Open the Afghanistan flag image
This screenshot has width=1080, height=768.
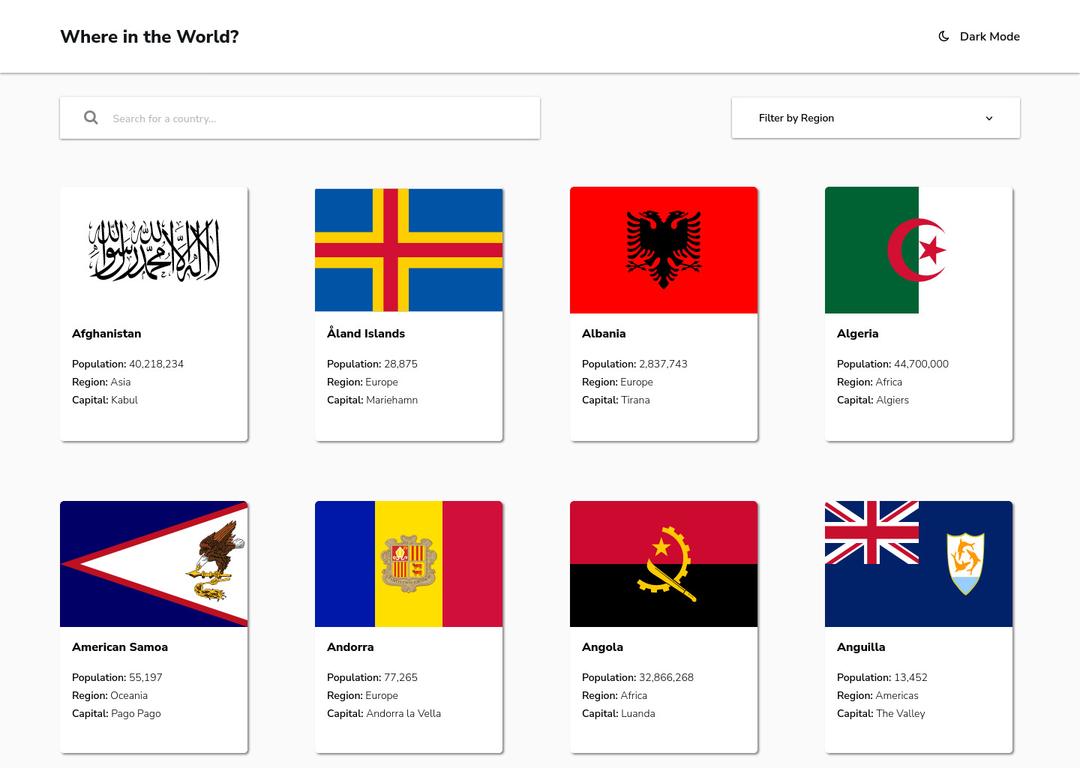(154, 250)
